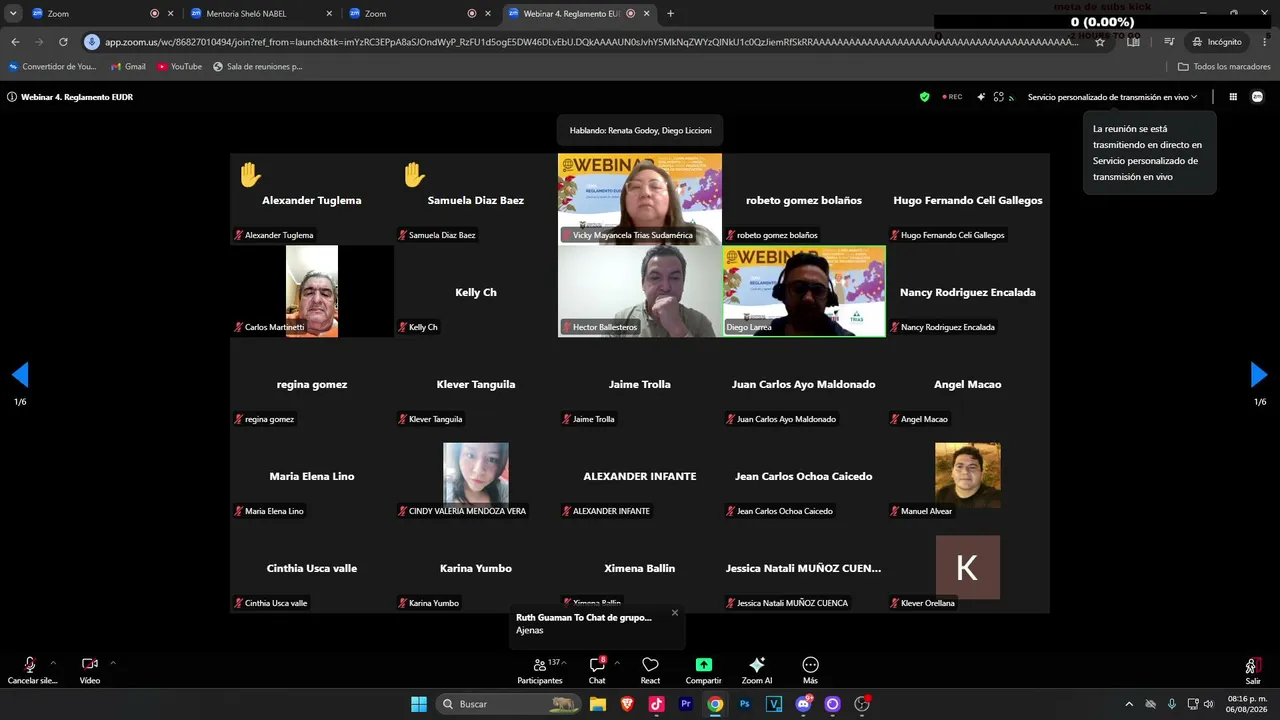Screen dimensions: 1280x720
Task: Expand the participants options caret
Action: (564, 663)
